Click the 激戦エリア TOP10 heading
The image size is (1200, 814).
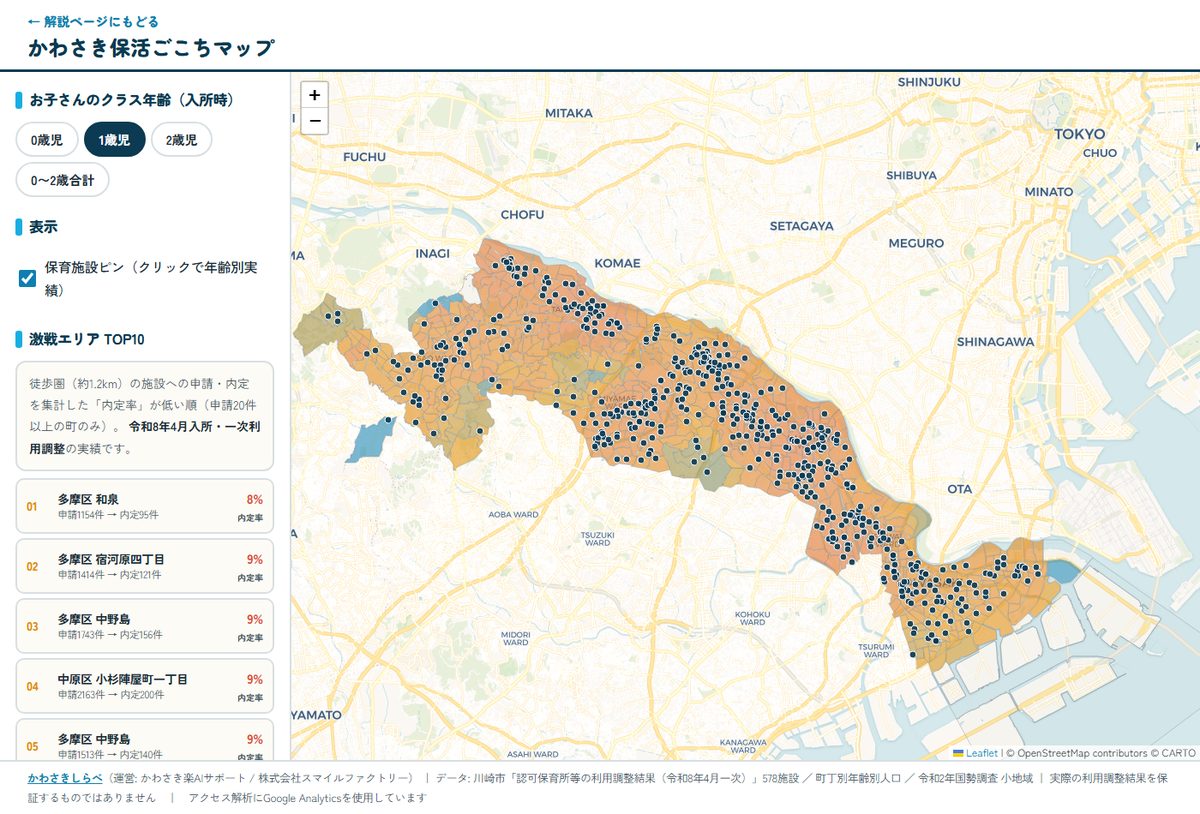pyautogui.click(x=87, y=339)
